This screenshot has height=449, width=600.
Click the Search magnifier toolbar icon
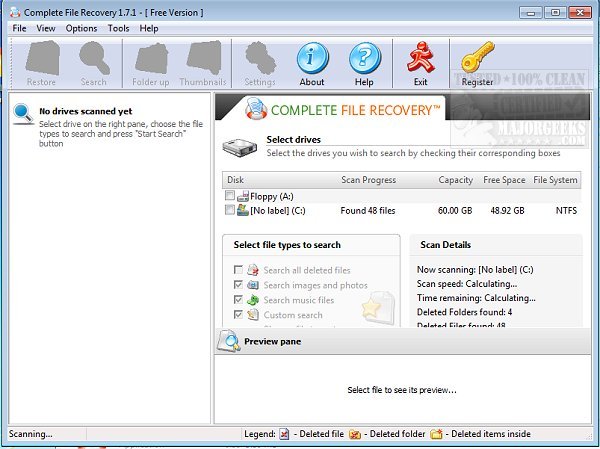point(94,58)
